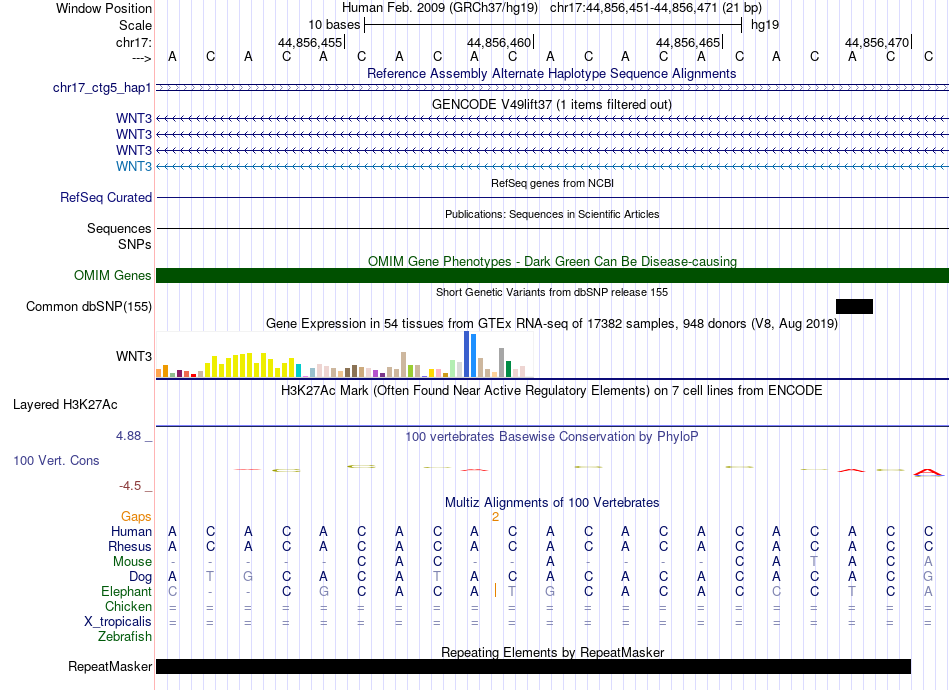The width and height of the screenshot is (950, 690).
Task: Open the H3K27Ac Mark track title
Action: [x=552, y=390]
